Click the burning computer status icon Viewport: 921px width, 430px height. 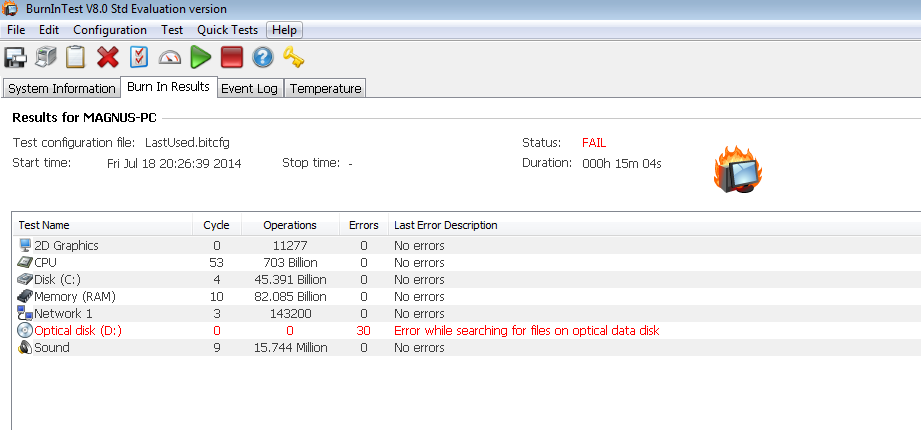click(x=738, y=169)
